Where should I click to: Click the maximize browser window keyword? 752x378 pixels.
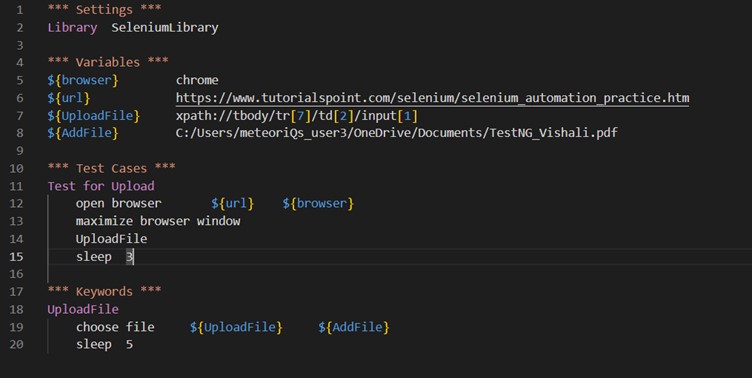tap(158, 221)
